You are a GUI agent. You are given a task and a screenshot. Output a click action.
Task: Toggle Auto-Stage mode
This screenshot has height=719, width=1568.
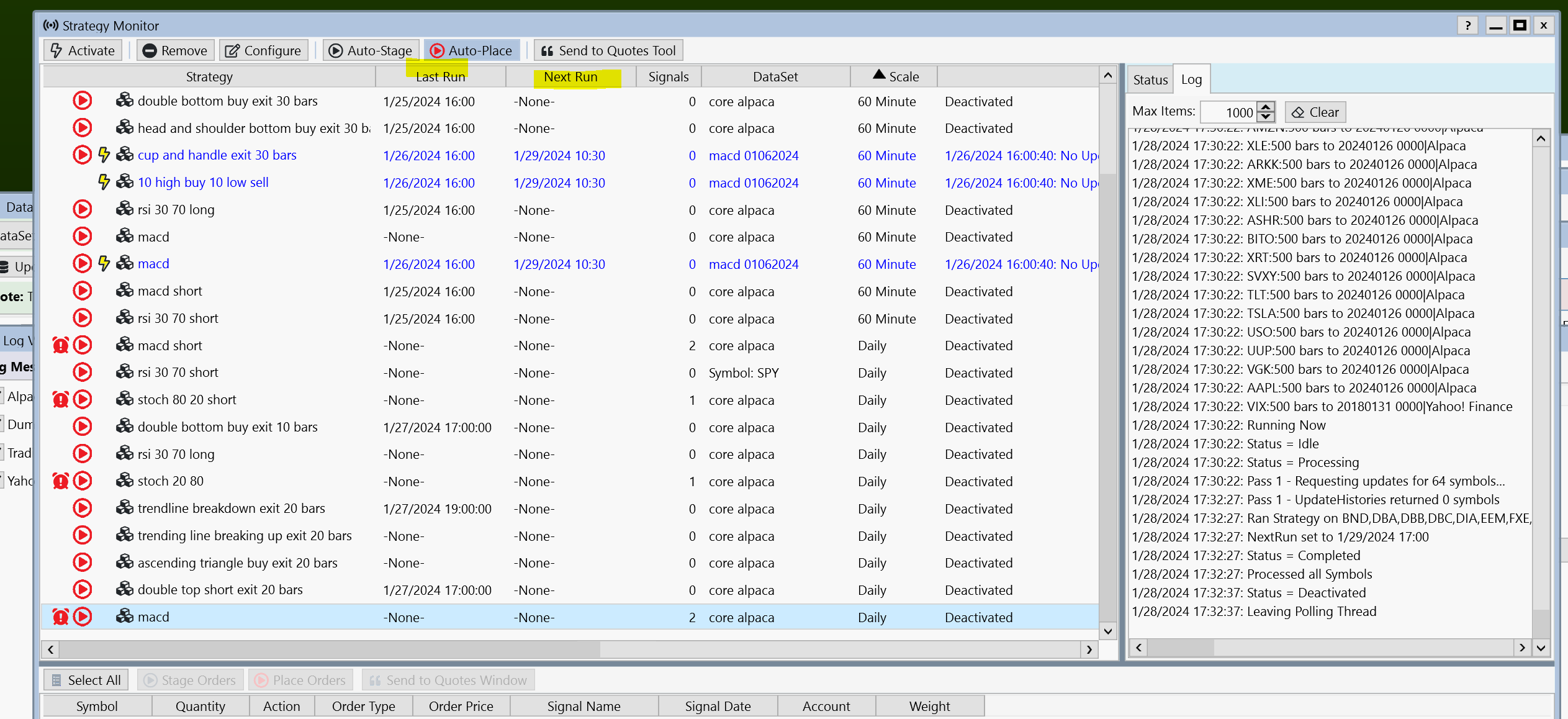click(x=371, y=51)
